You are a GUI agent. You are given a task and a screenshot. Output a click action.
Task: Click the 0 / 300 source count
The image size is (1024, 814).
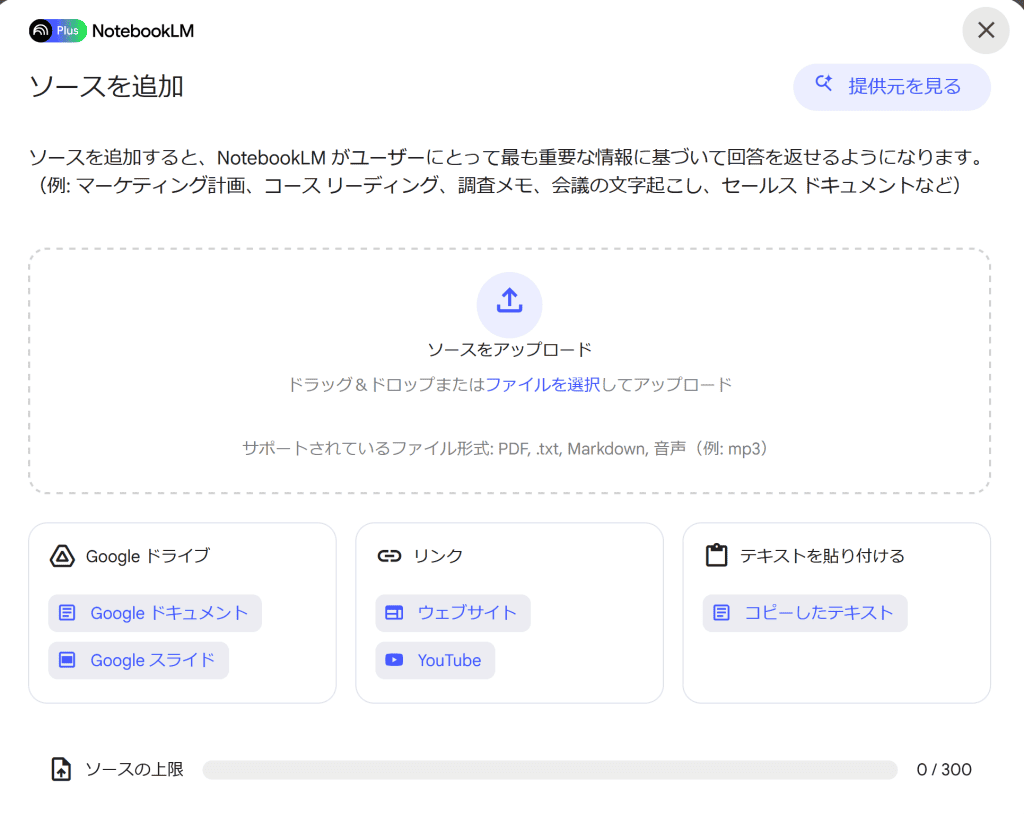(944, 770)
